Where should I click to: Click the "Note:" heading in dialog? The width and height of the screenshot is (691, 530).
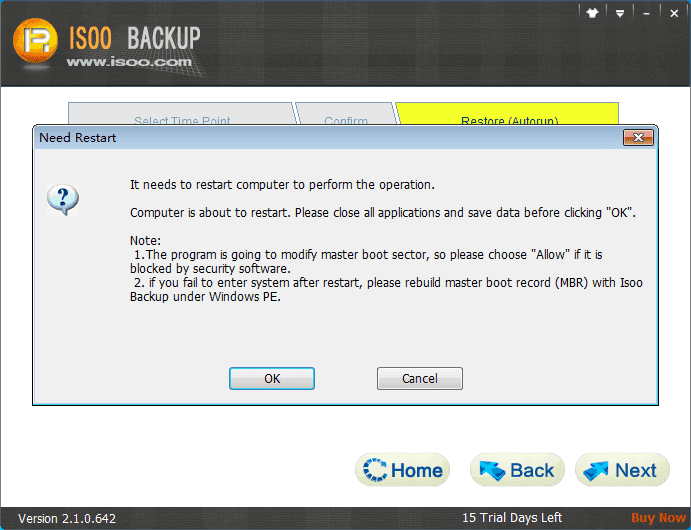click(x=145, y=241)
